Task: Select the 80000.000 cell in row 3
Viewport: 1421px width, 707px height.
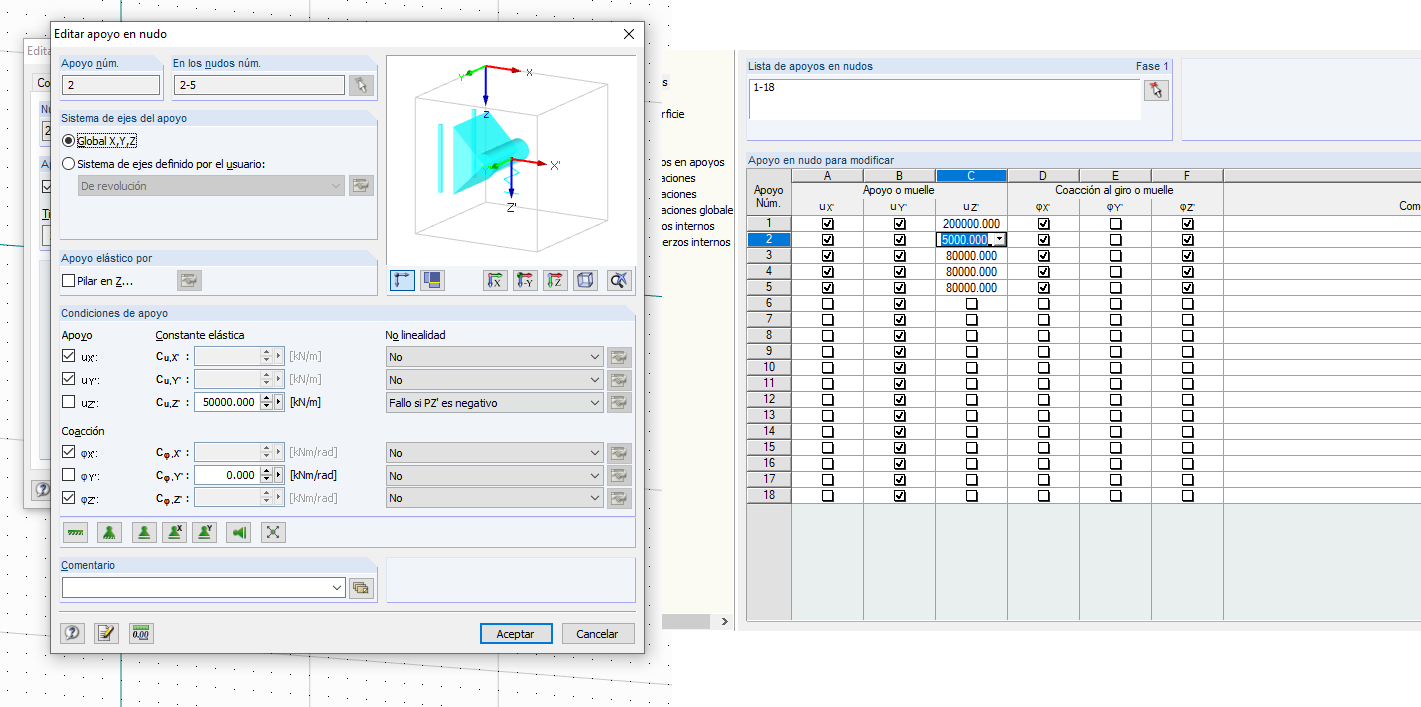Action: coord(971,256)
